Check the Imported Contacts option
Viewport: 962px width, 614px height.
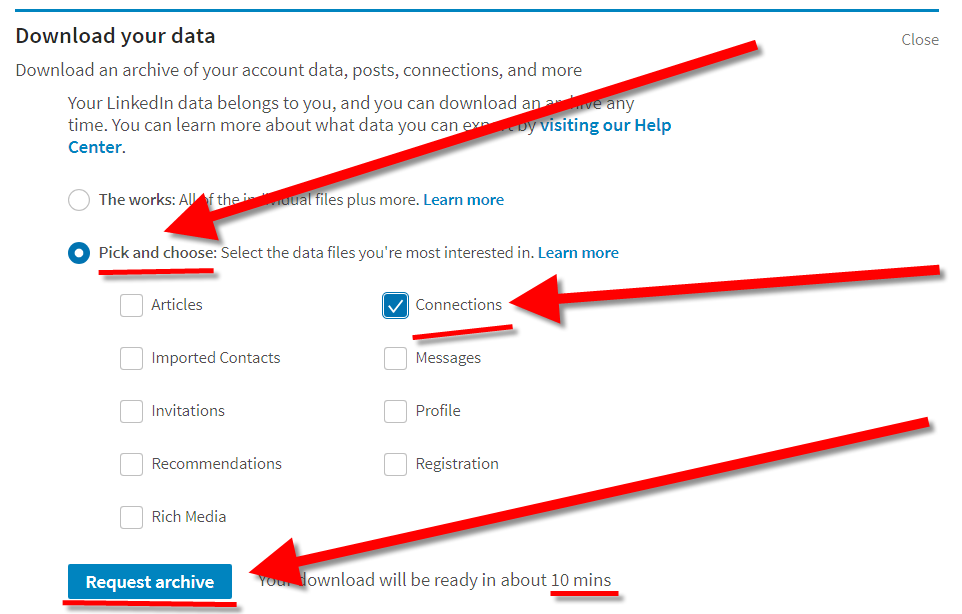click(131, 358)
